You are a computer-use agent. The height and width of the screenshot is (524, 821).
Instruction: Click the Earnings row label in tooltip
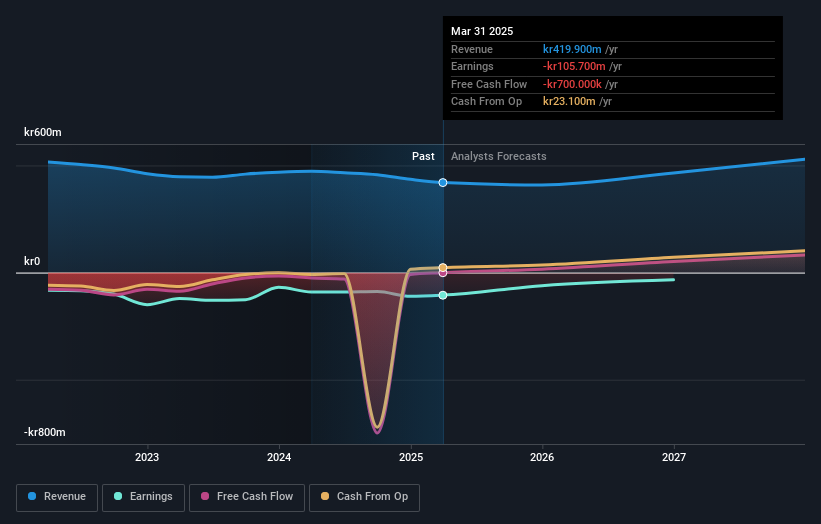pos(472,66)
